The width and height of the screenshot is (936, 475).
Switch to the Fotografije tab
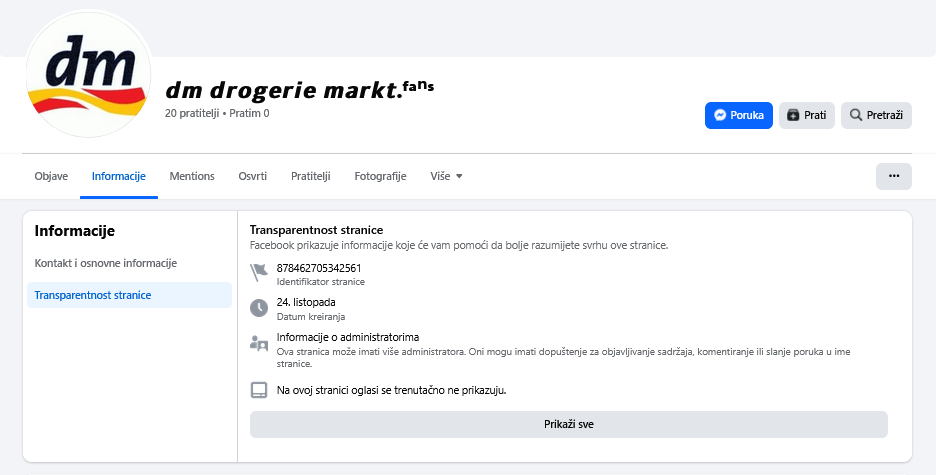click(380, 176)
